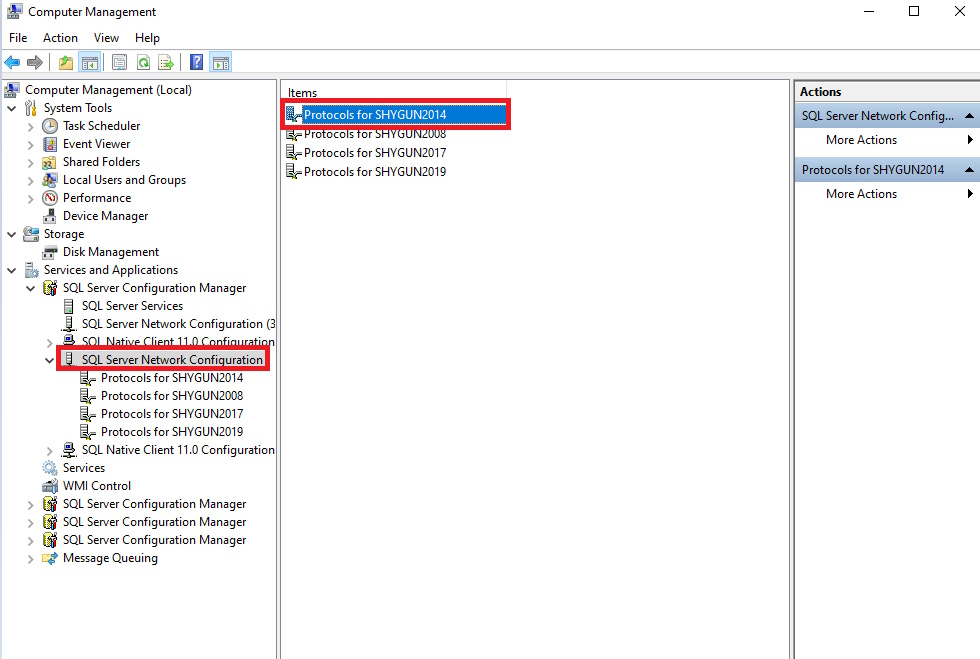Collapse the System Tools node

tap(12, 108)
